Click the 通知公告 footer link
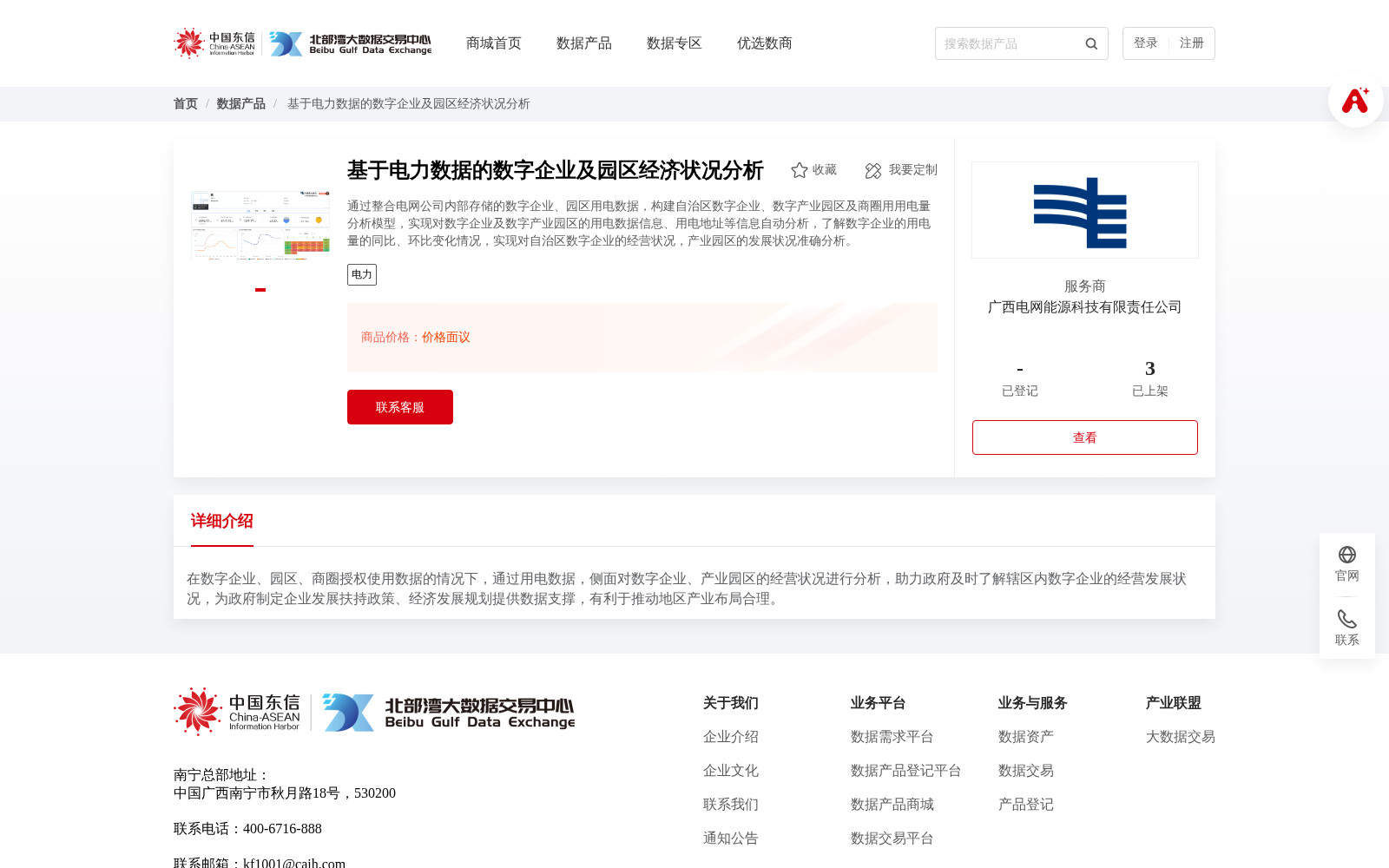The width and height of the screenshot is (1389, 868). 731,838
